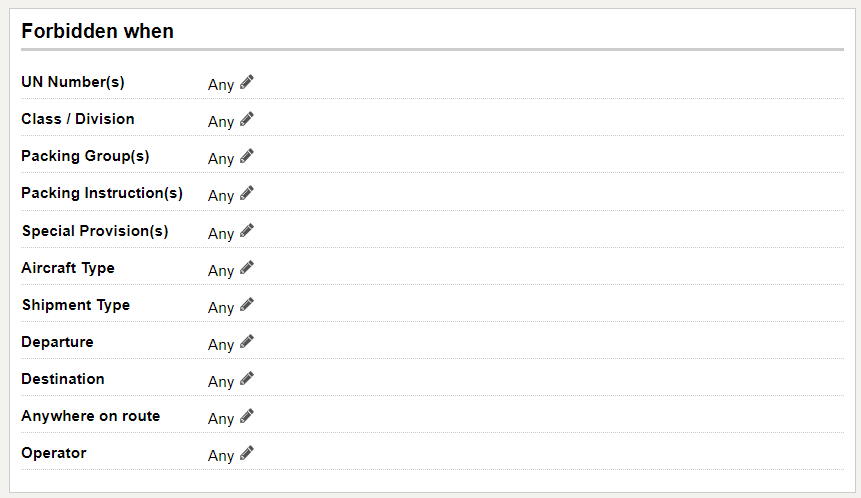The image size is (861, 498).
Task: Click 'Any' value for Packing Group(s)
Action: (x=221, y=159)
